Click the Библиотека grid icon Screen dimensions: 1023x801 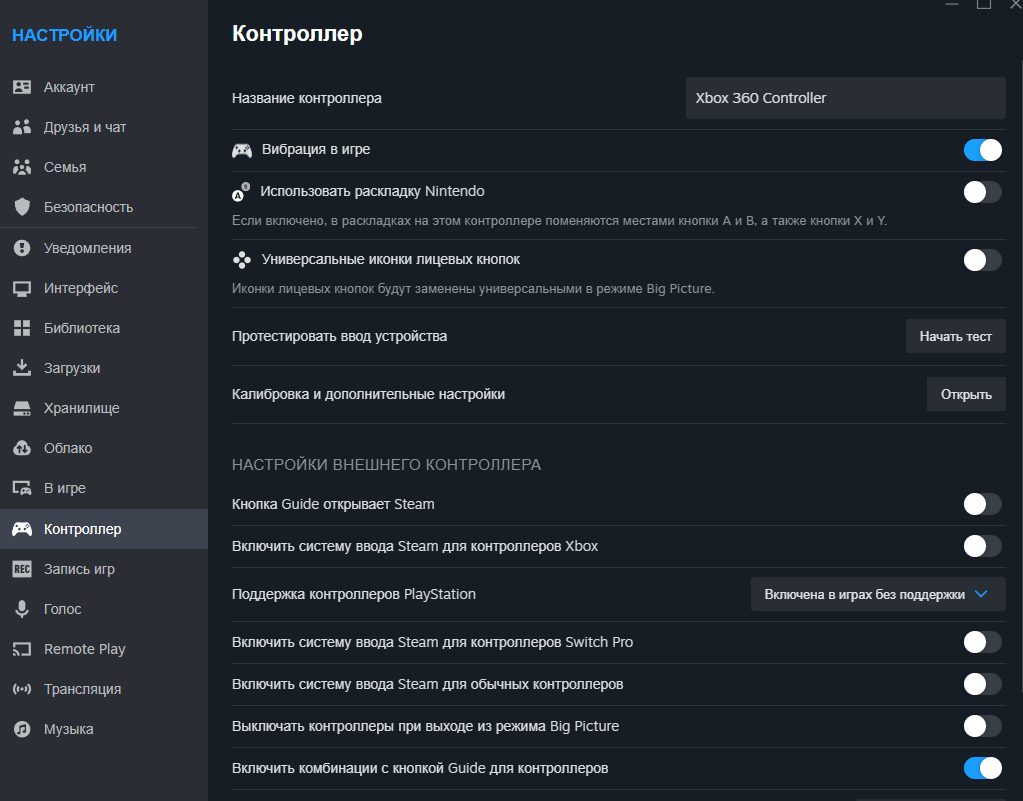[22, 328]
